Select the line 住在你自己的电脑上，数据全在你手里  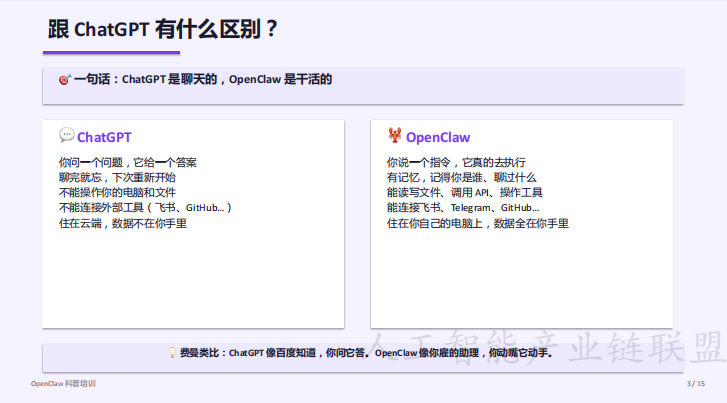tap(477, 222)
